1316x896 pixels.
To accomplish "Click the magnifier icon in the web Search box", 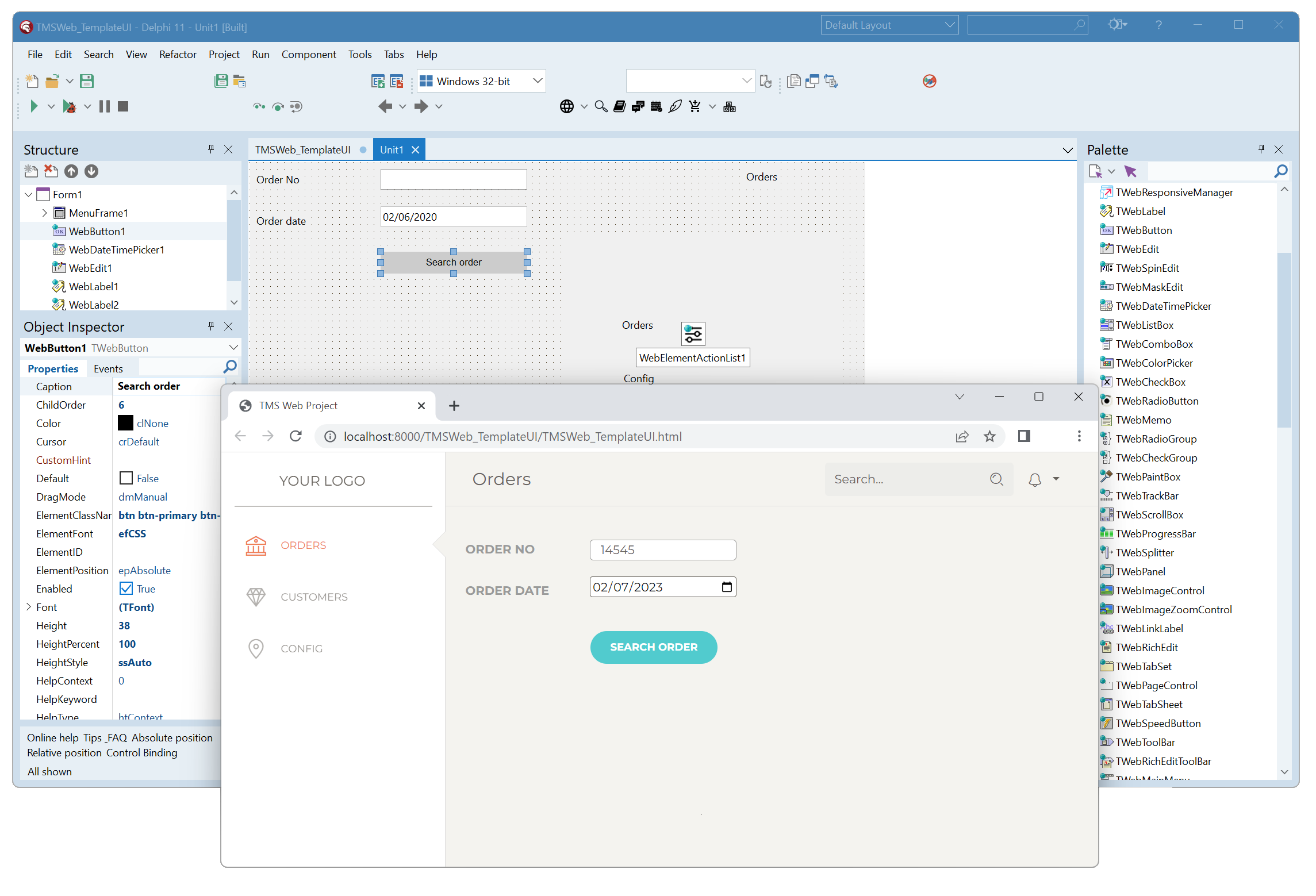I will 996,479.
